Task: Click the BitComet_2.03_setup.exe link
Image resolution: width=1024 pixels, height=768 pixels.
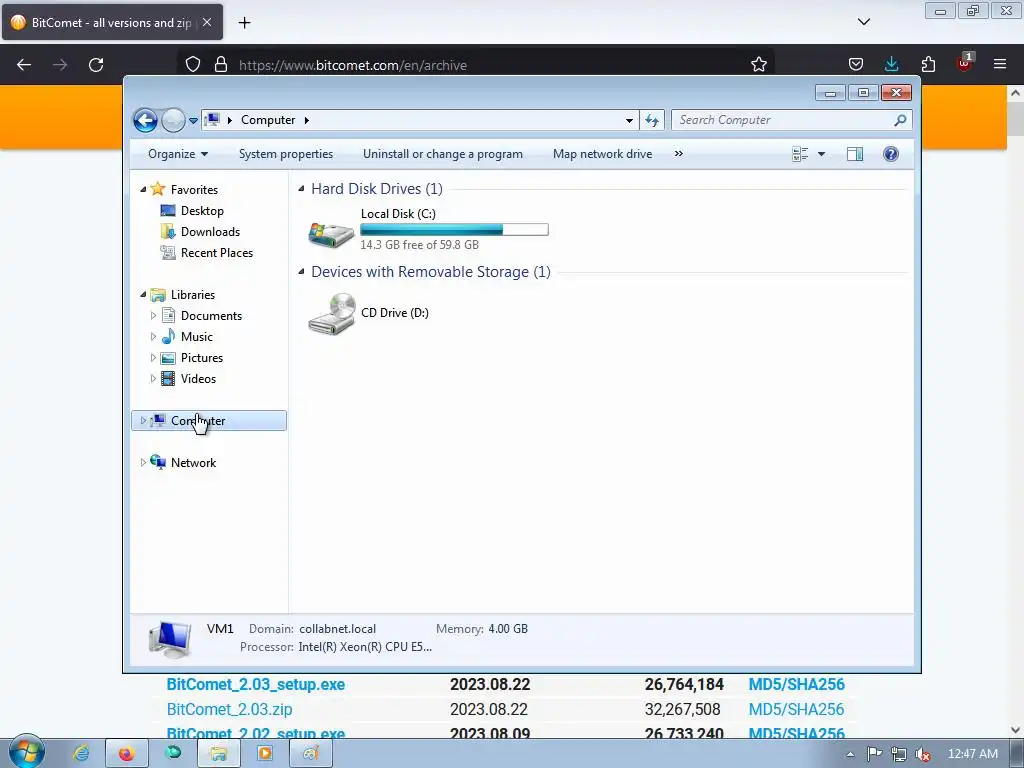Action: click(255, 684)
